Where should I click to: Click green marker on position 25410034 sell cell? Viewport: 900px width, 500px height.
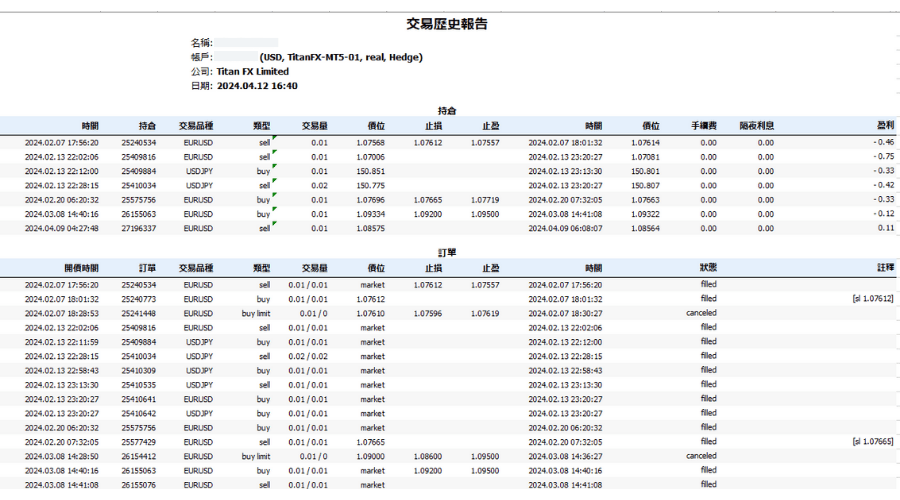coord(273,181)
